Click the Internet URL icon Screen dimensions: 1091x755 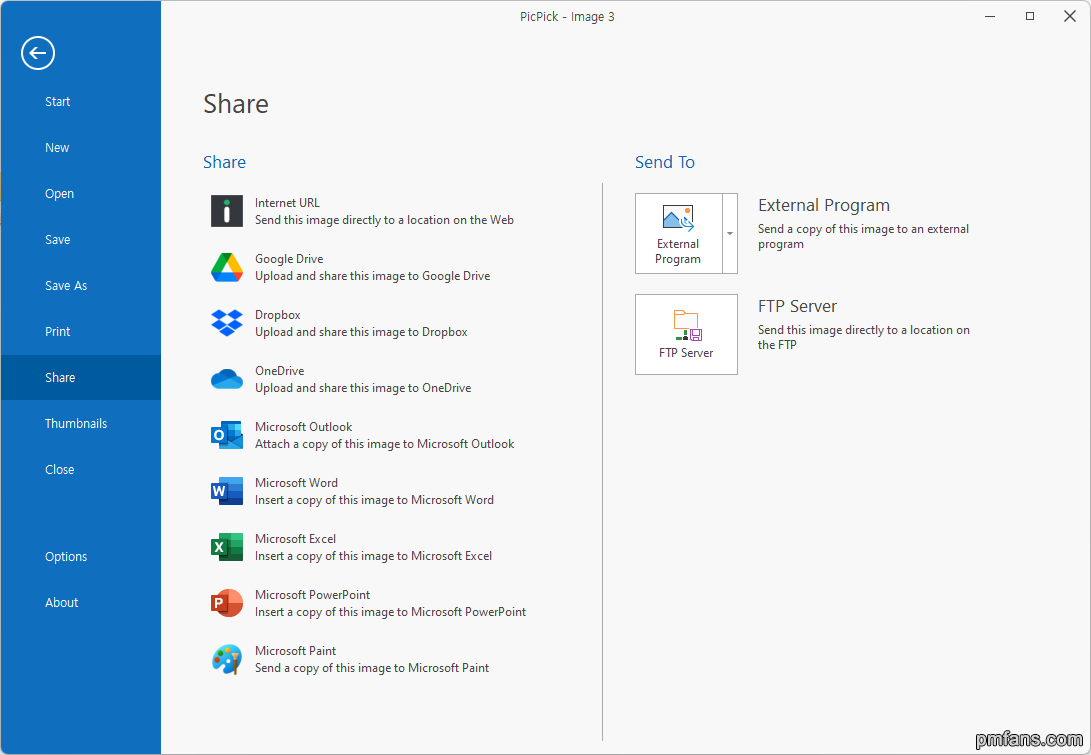click(x=227, y=212)
